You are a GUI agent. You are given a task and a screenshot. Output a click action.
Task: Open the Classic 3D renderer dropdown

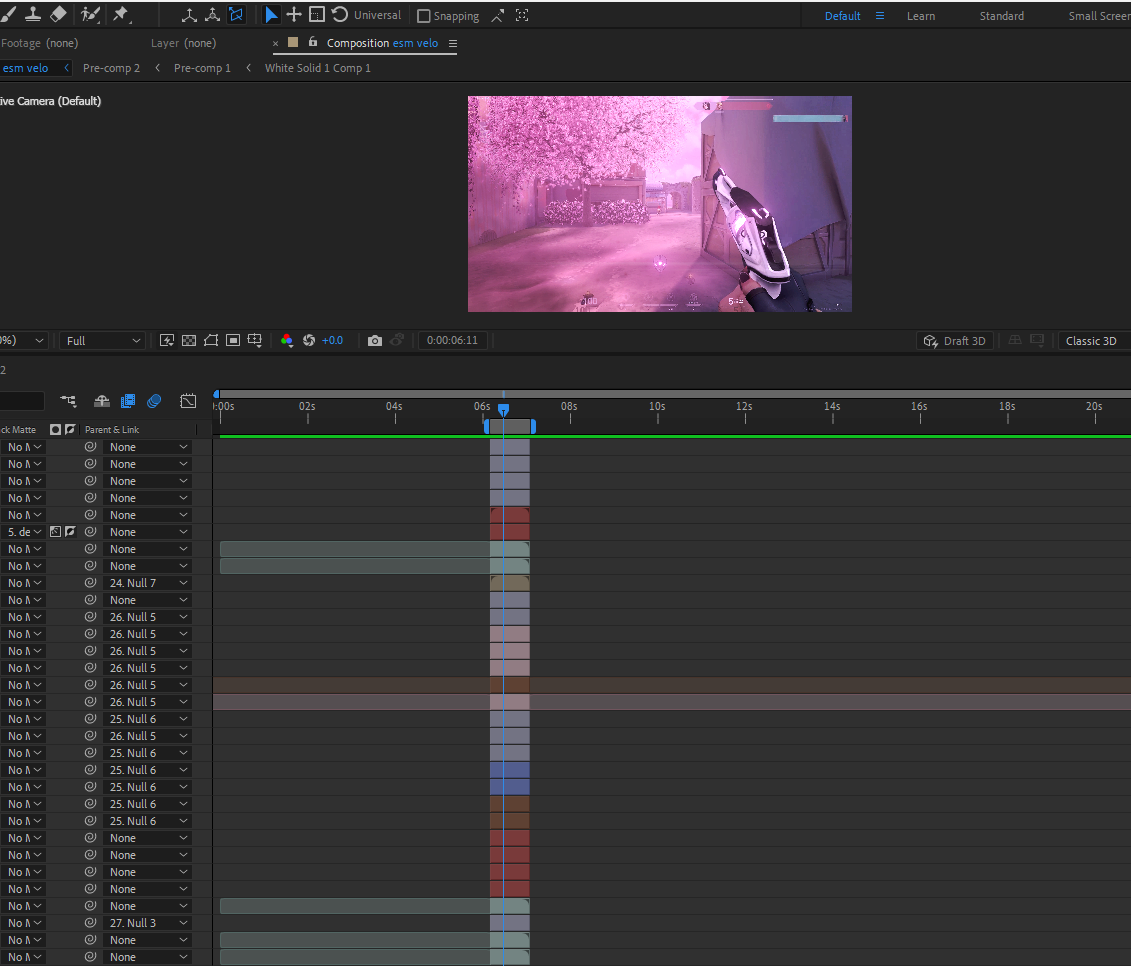1093,341
